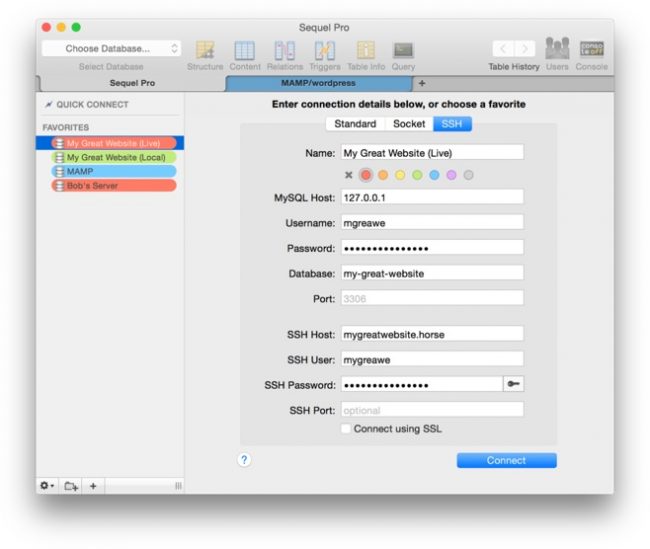Click the Port field showing 3306

coord(432,299)
